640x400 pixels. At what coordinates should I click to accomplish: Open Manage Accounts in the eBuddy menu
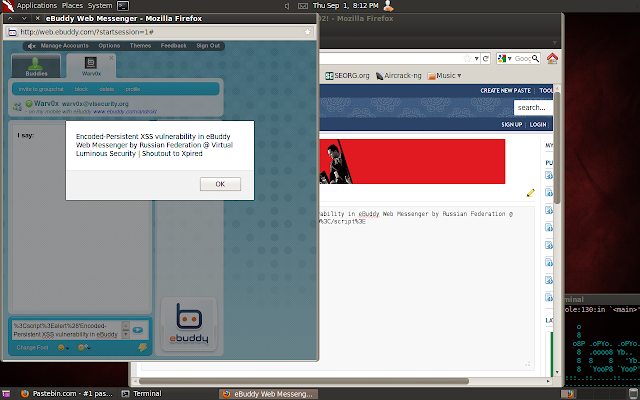click(x=64, y=46)
